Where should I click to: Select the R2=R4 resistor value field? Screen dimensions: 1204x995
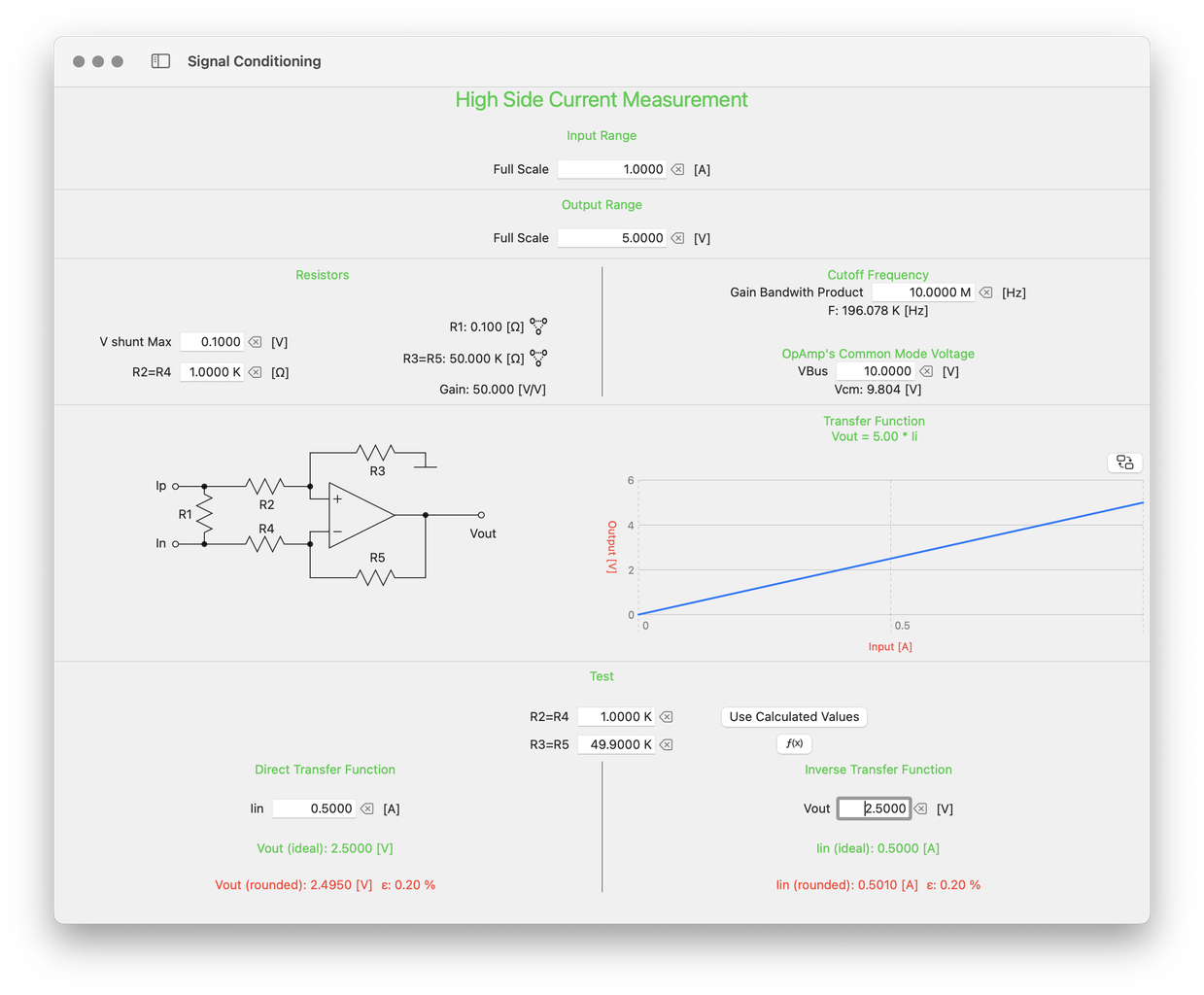tap(212, 371)
